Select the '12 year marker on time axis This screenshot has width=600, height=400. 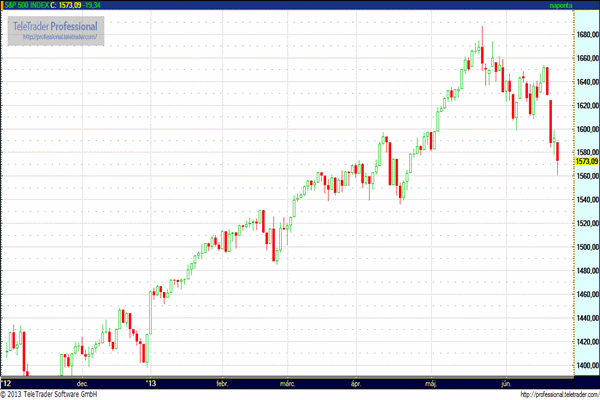click(6, 382)
